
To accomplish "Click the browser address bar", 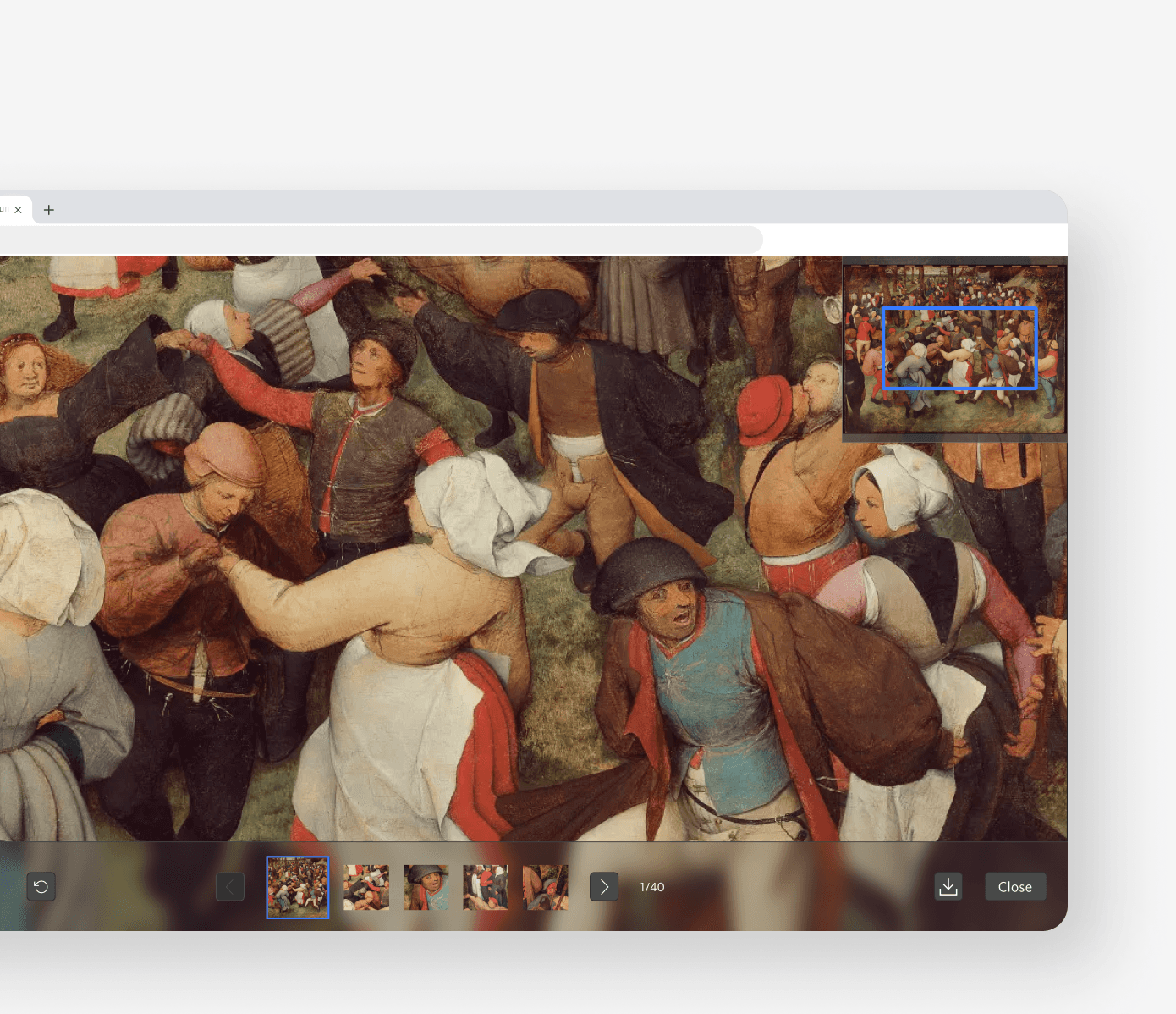I will 381,240.
